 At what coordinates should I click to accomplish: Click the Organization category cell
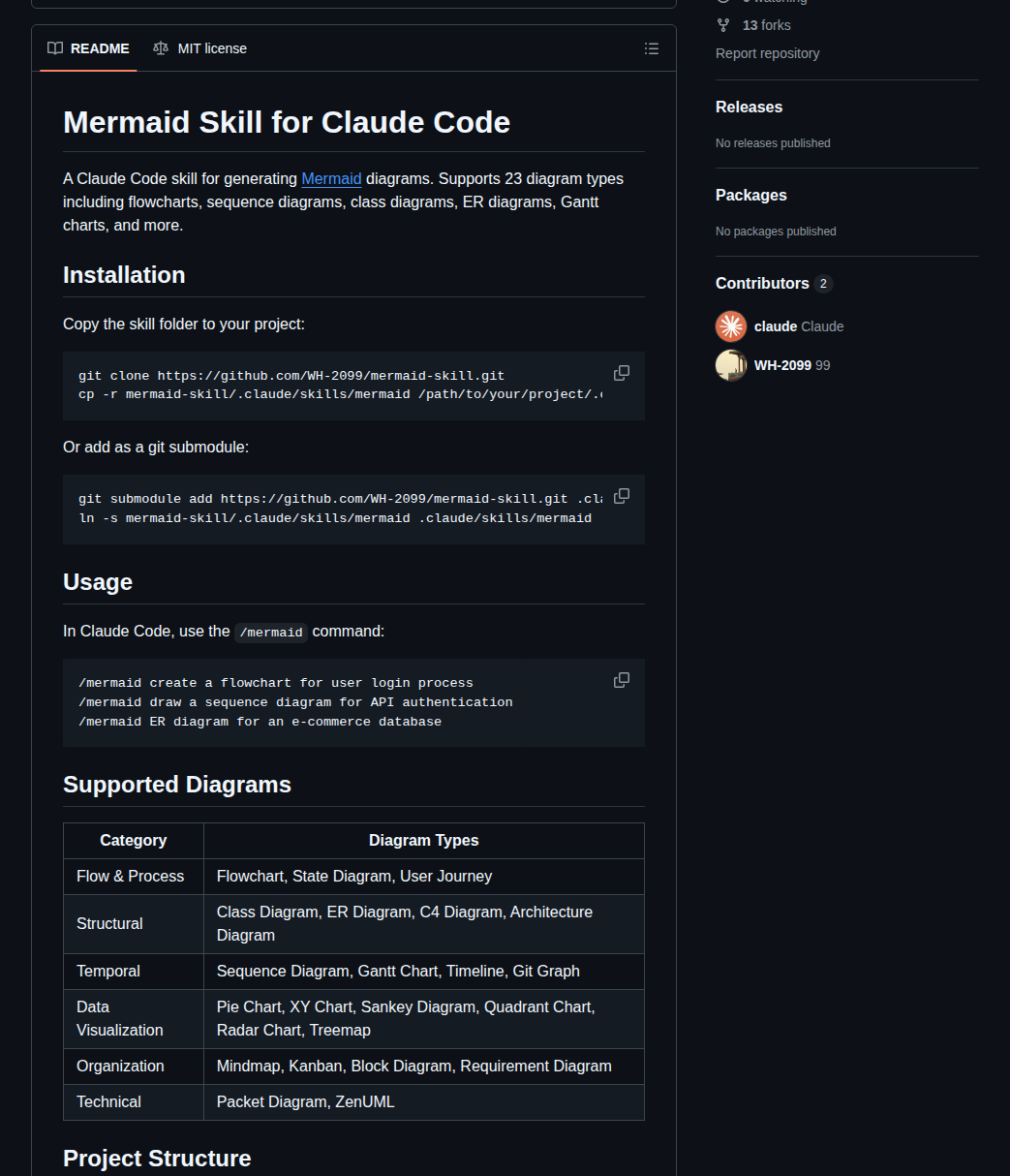click(134, 1067)
